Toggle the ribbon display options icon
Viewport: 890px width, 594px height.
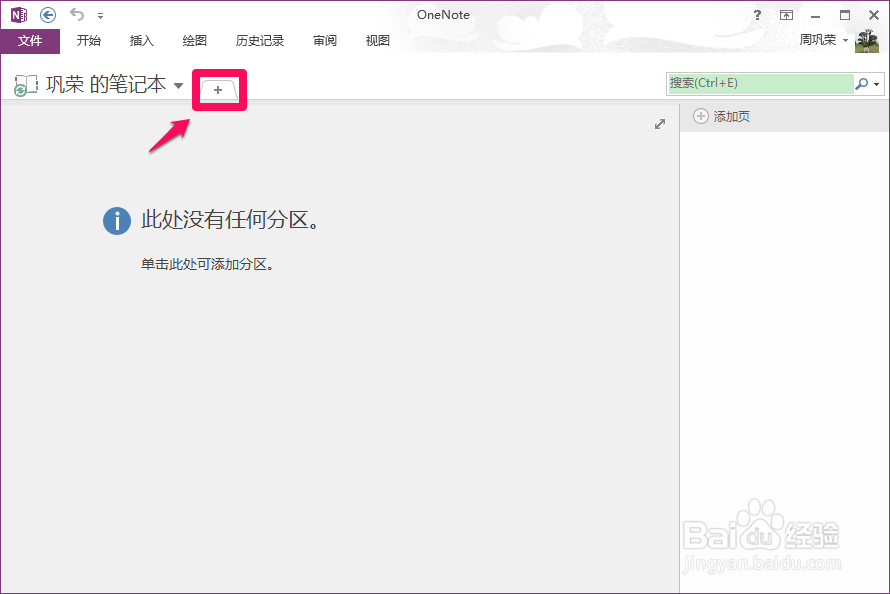[x=786, y=15]
